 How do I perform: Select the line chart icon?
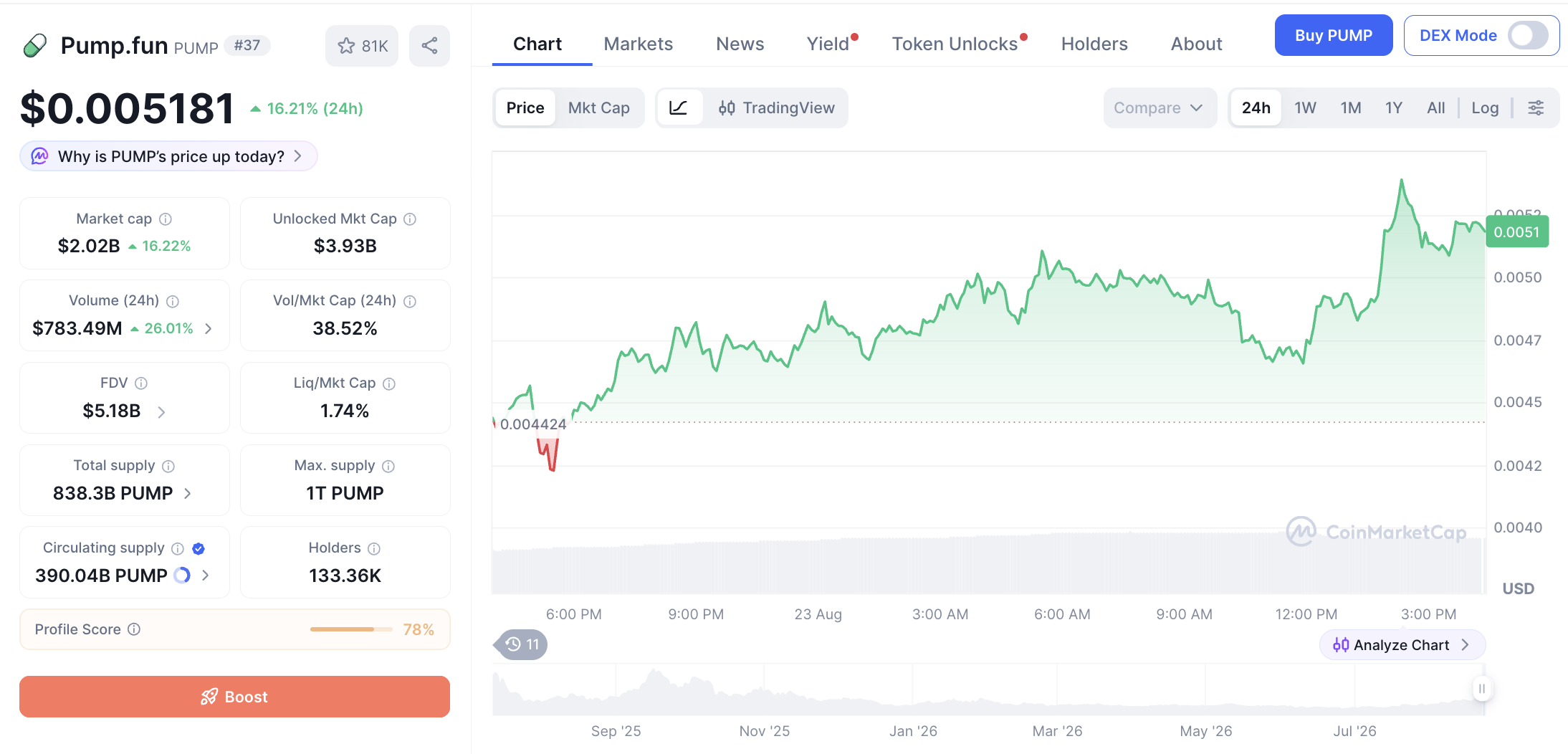coord(679,108)
